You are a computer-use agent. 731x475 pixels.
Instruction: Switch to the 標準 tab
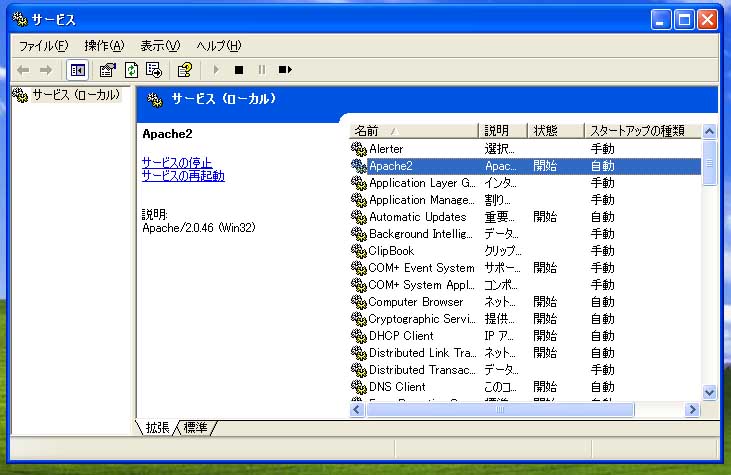(195, 427)
